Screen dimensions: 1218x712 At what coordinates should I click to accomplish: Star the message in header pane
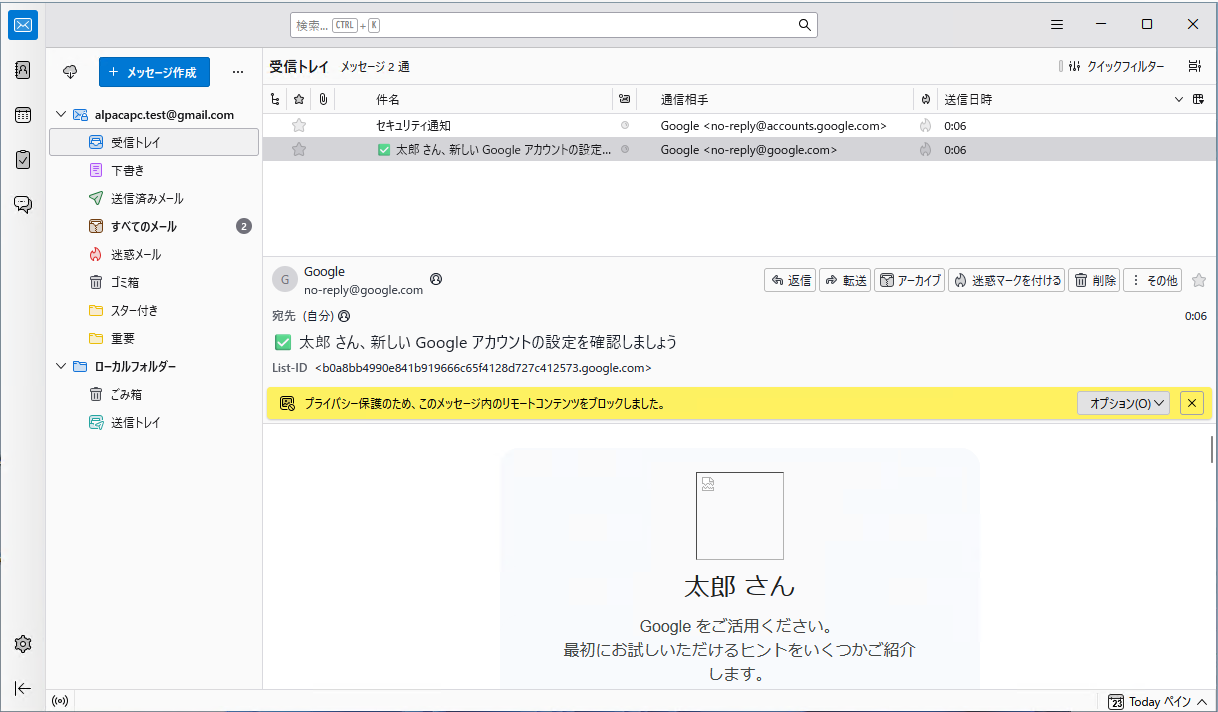(x=1199, y=280)
